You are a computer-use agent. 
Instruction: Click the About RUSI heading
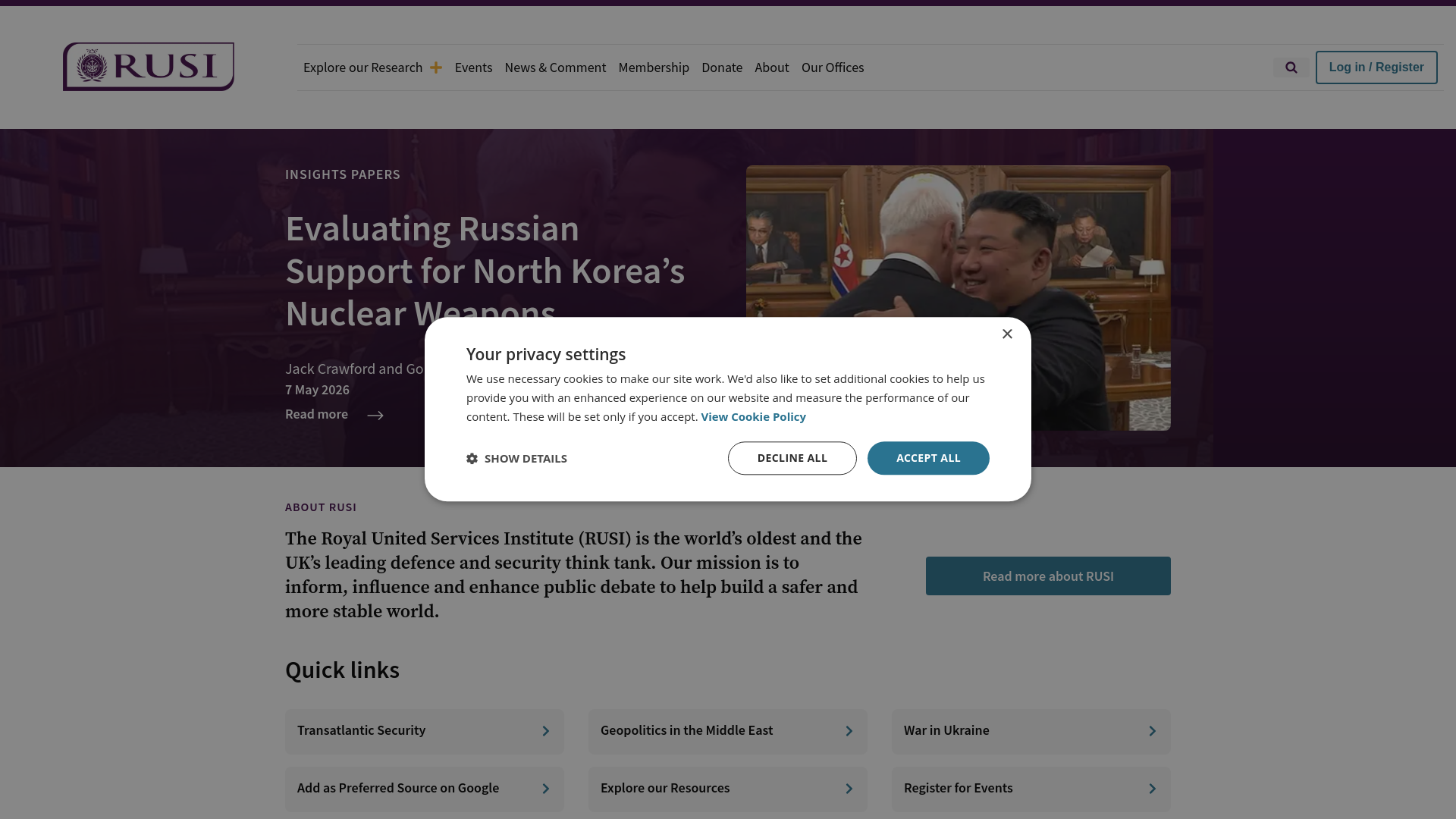321,507
